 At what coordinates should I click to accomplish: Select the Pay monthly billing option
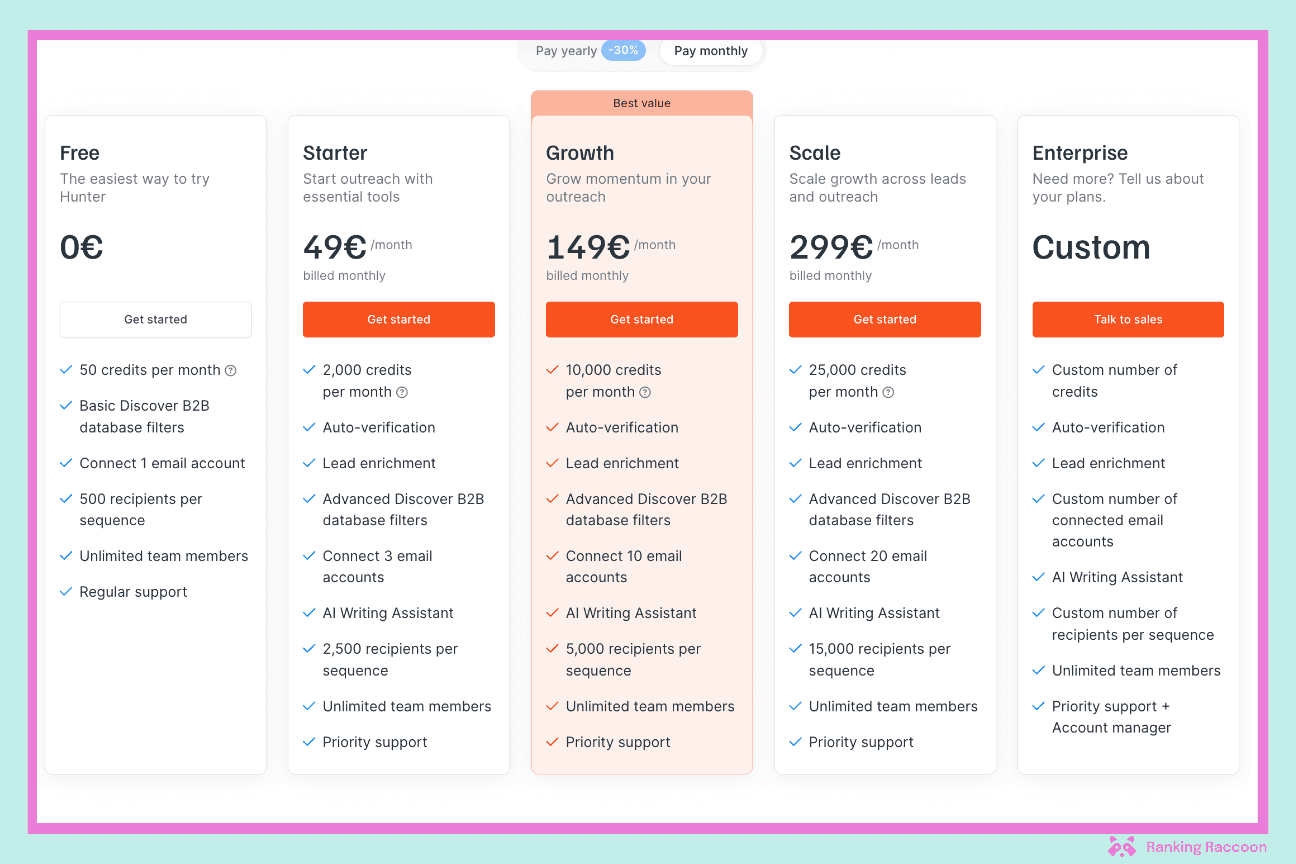(711, 51)
